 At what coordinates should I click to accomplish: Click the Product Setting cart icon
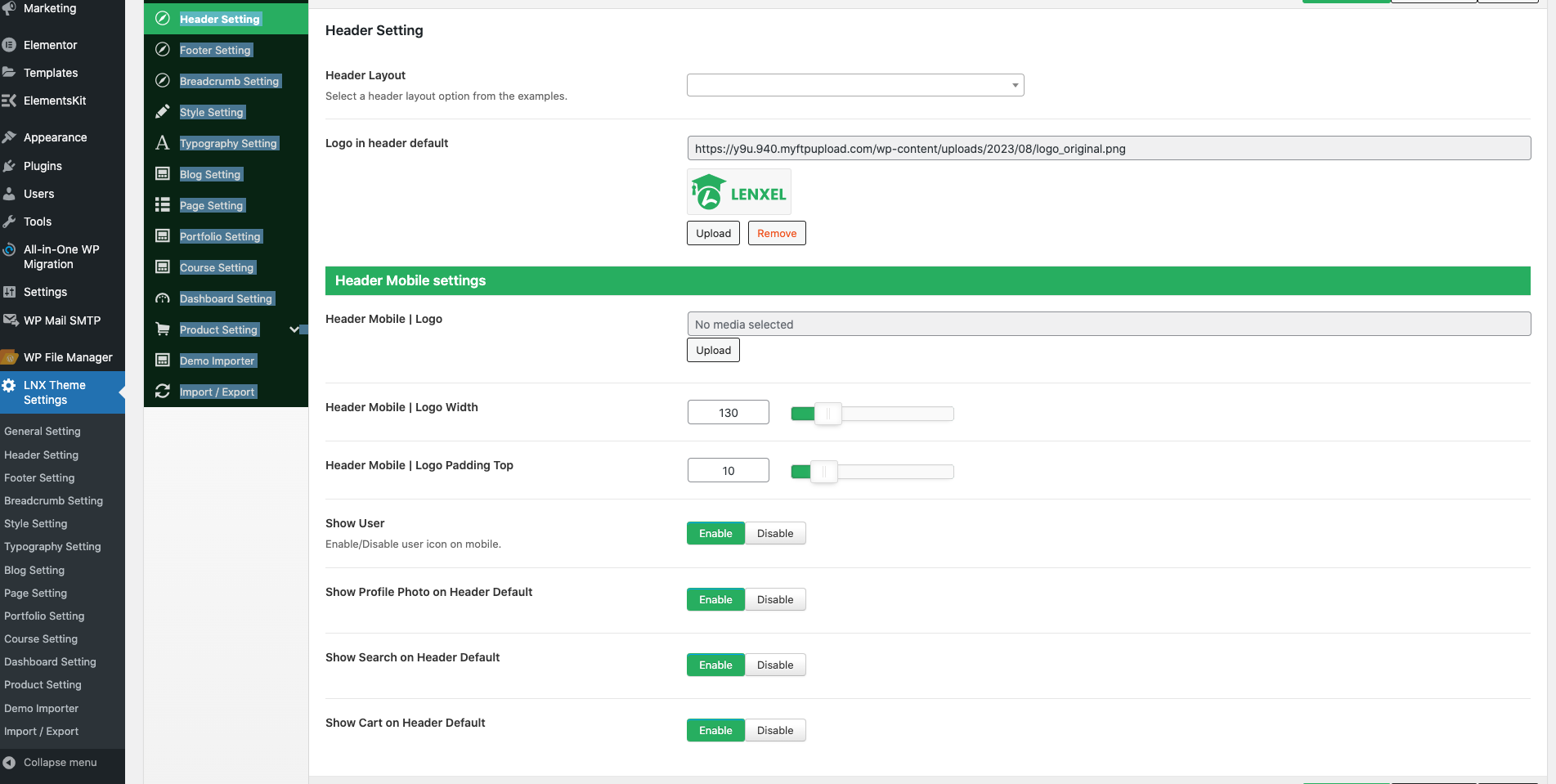pos(163,329)
